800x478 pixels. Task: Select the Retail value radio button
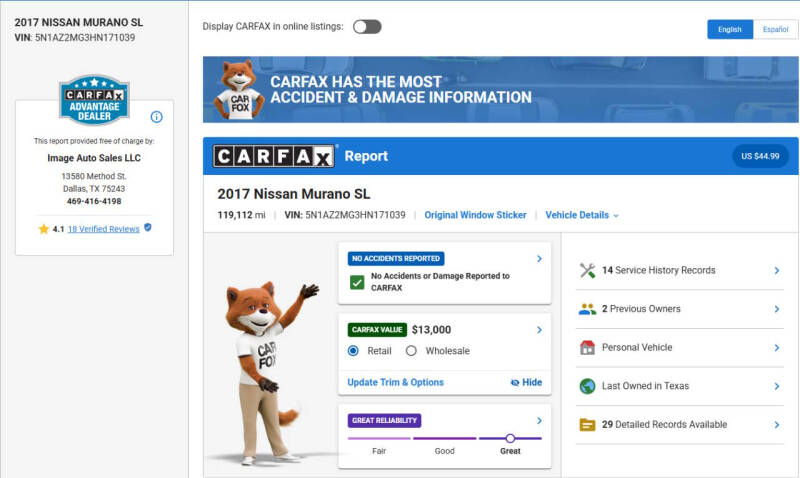click(x=353, y=351)
